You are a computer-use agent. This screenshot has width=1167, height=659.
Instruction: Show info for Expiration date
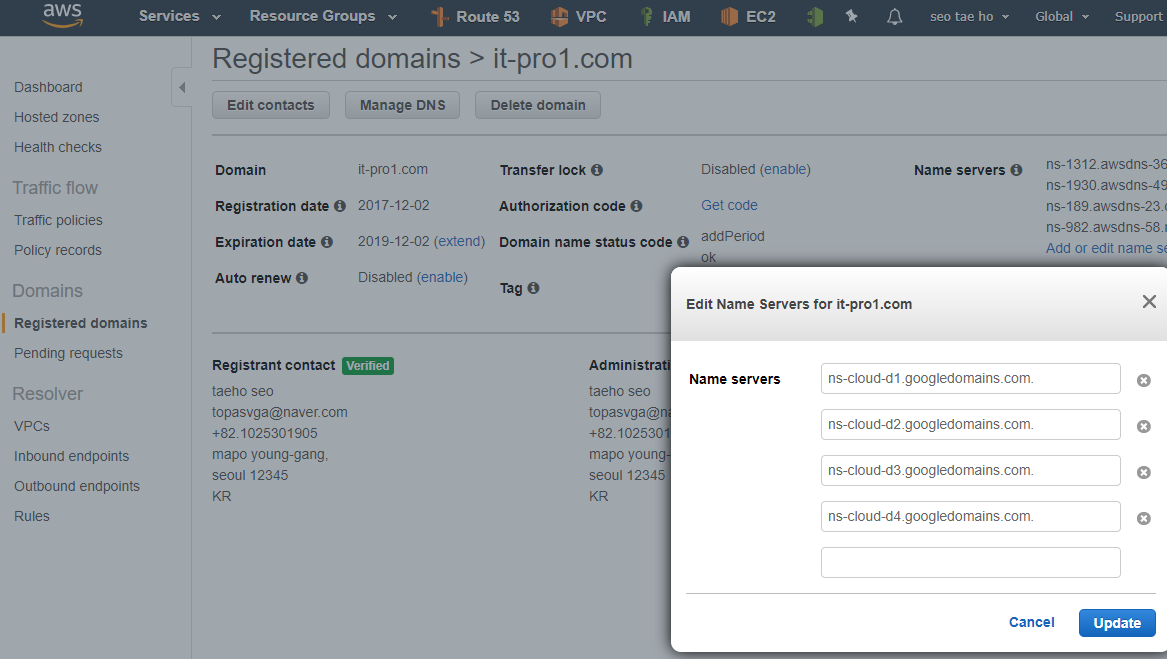pos(327,242)
